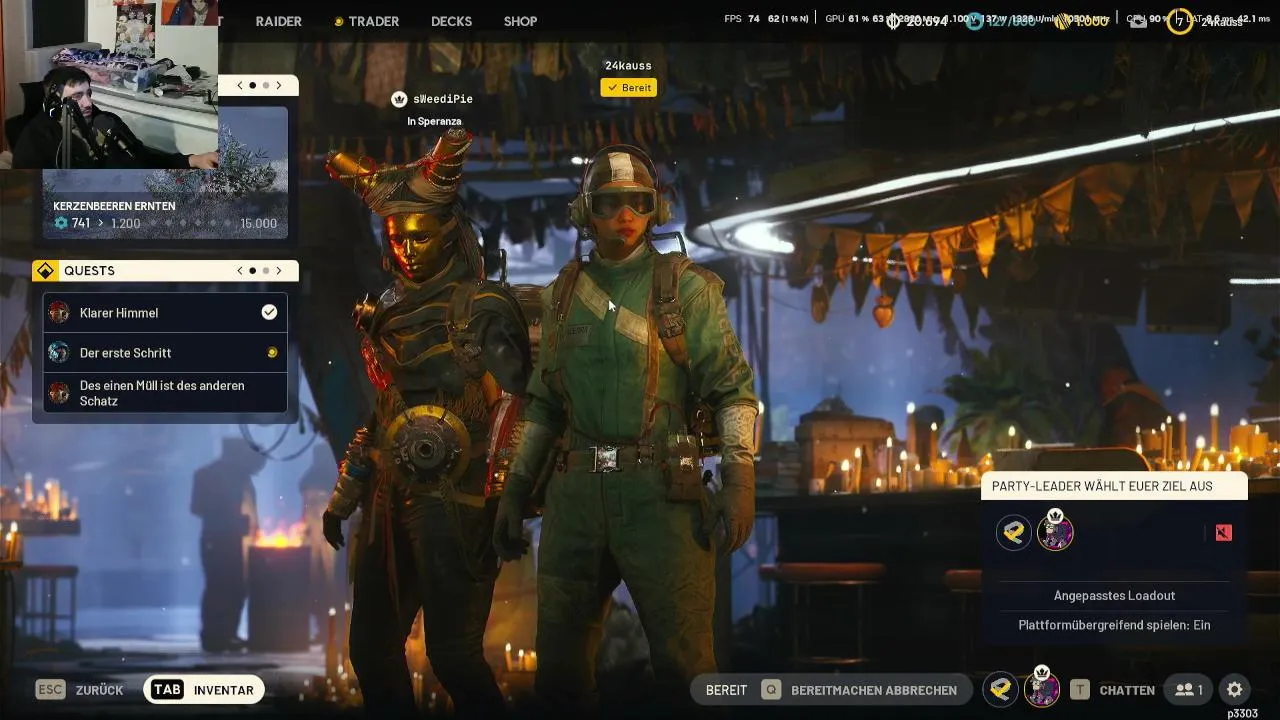Open the RAIDER tab
The width and height of the screenshot is (1280, 720).
pos(278,21)
